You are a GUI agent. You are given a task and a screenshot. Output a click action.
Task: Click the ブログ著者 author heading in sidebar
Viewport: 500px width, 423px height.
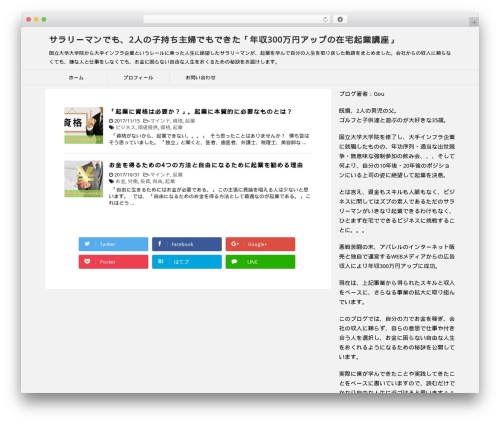(362, 94)
